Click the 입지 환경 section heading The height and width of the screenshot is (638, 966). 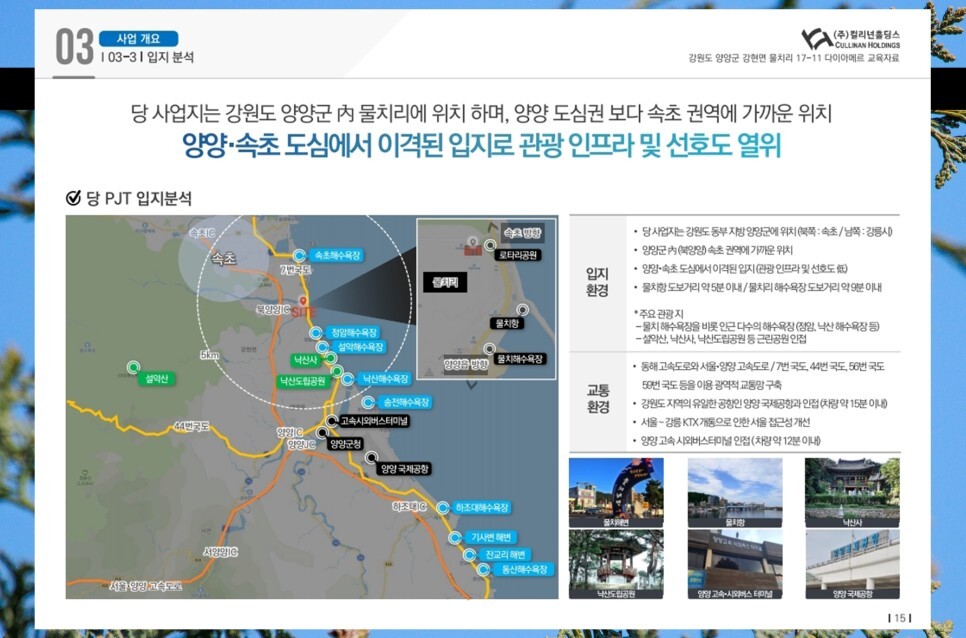pyautogui.click(x=597, y=282)
